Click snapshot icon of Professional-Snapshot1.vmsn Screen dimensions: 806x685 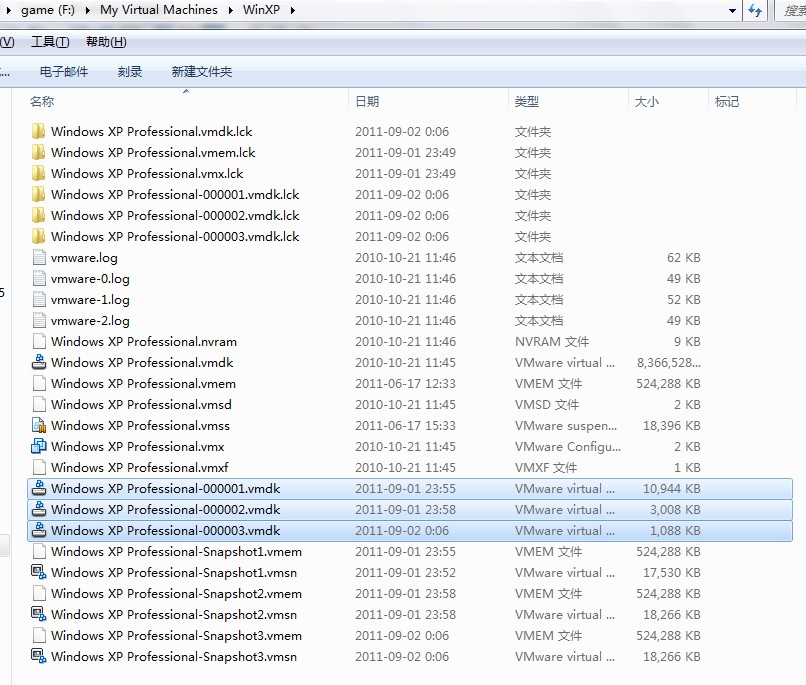(x=39, y=572)
